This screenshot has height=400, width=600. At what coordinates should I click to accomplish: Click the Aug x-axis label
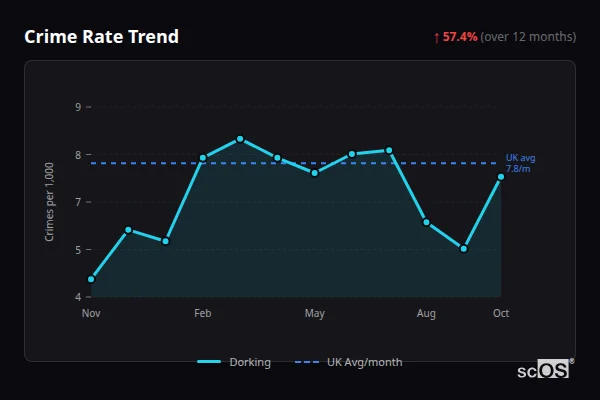coord(426,313)
